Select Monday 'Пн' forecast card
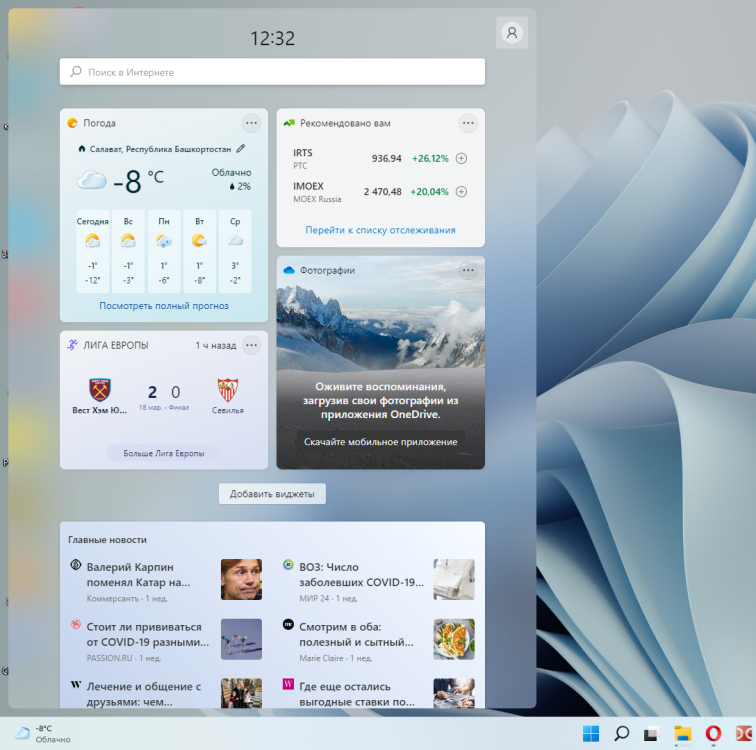756x750 pixels. click(164, 251)
